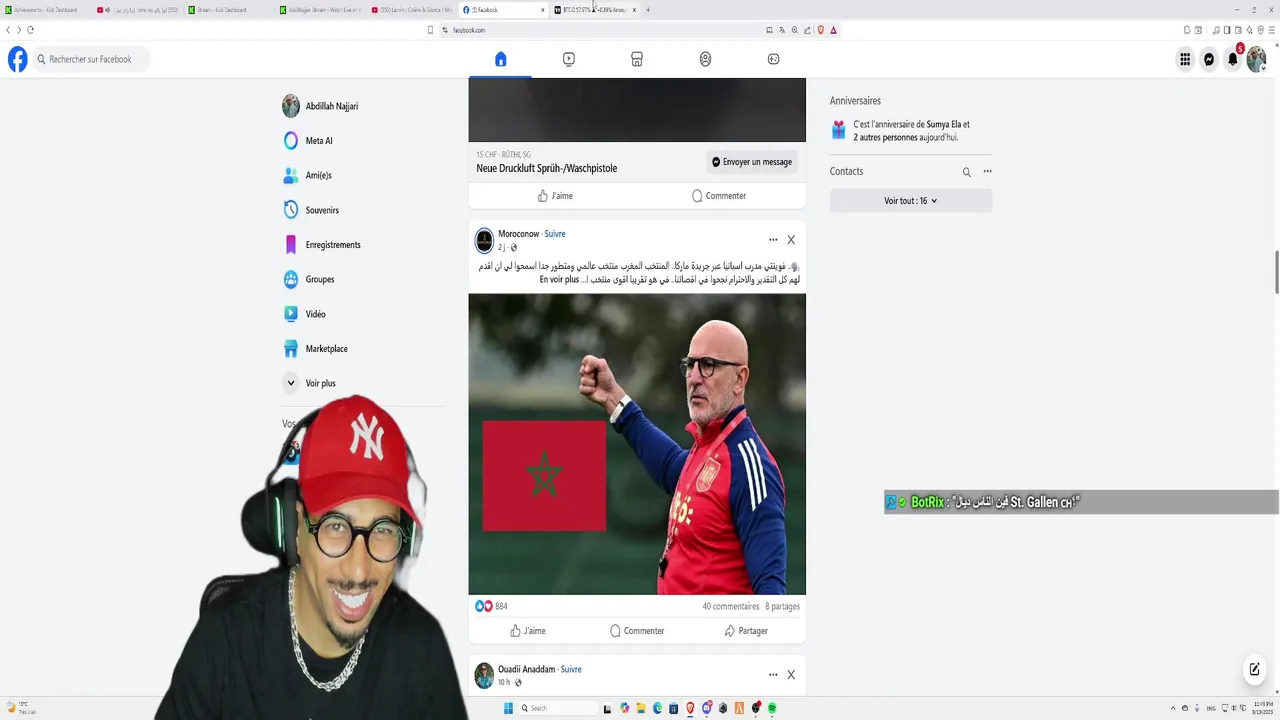Comment on the Druckluft listing

tap(719, 196)
